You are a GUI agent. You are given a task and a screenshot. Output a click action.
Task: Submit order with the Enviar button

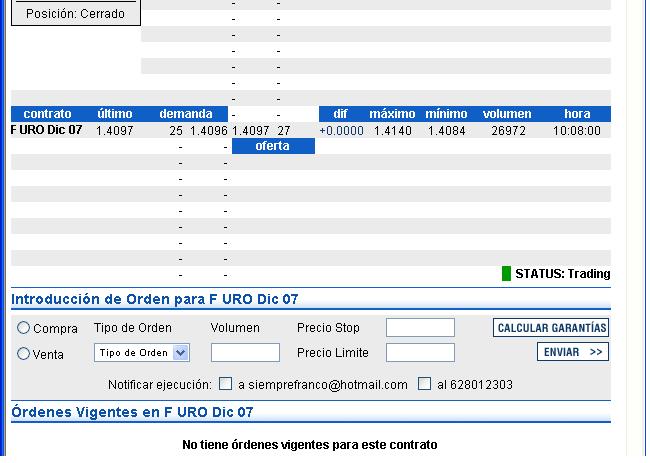pyautogui.click(x=573, y=351)
